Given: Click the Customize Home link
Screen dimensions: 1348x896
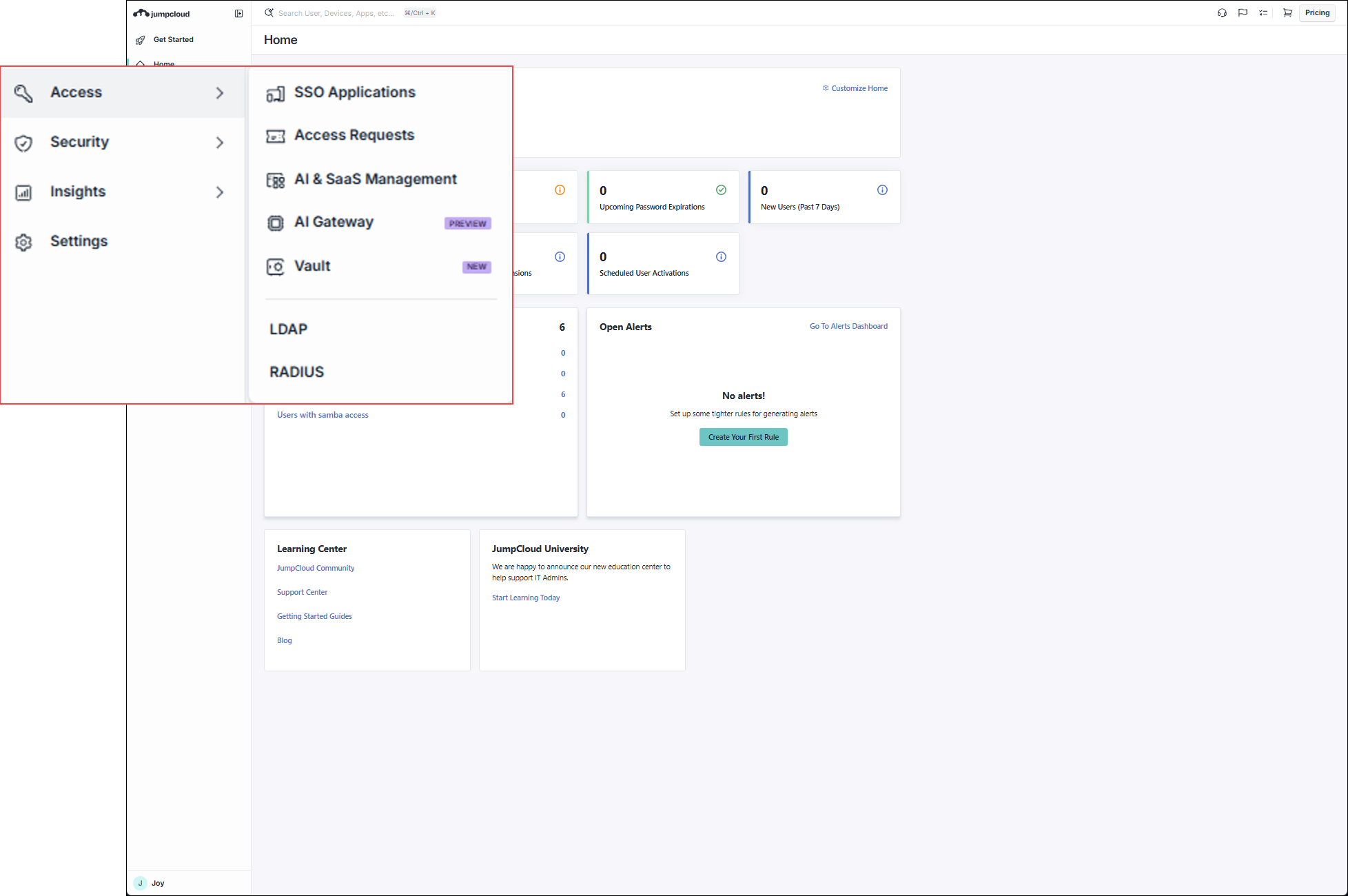Looking at the screenshot, I should point(855,88).
